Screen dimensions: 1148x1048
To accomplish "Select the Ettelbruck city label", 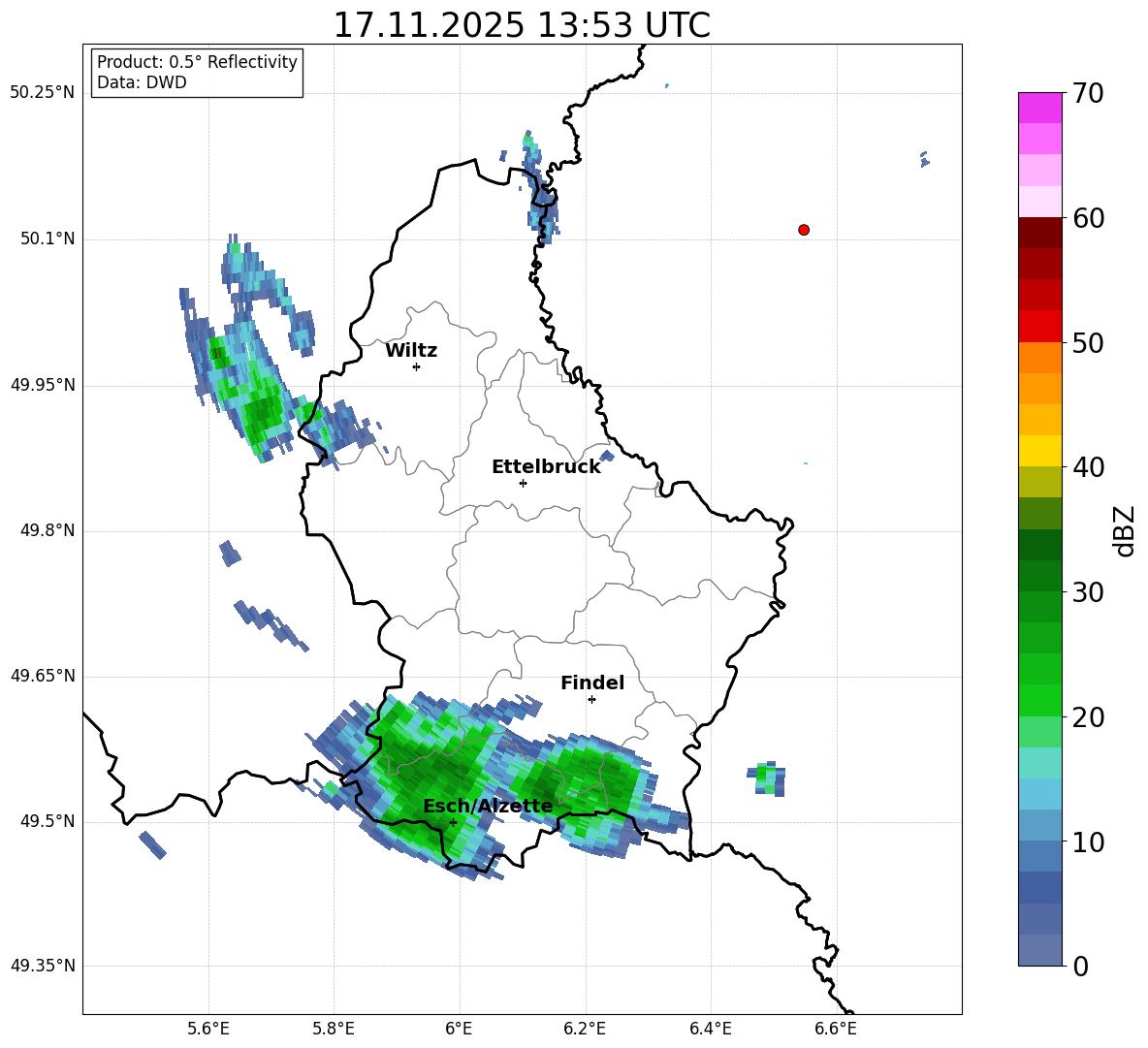I will coord(546,467).
